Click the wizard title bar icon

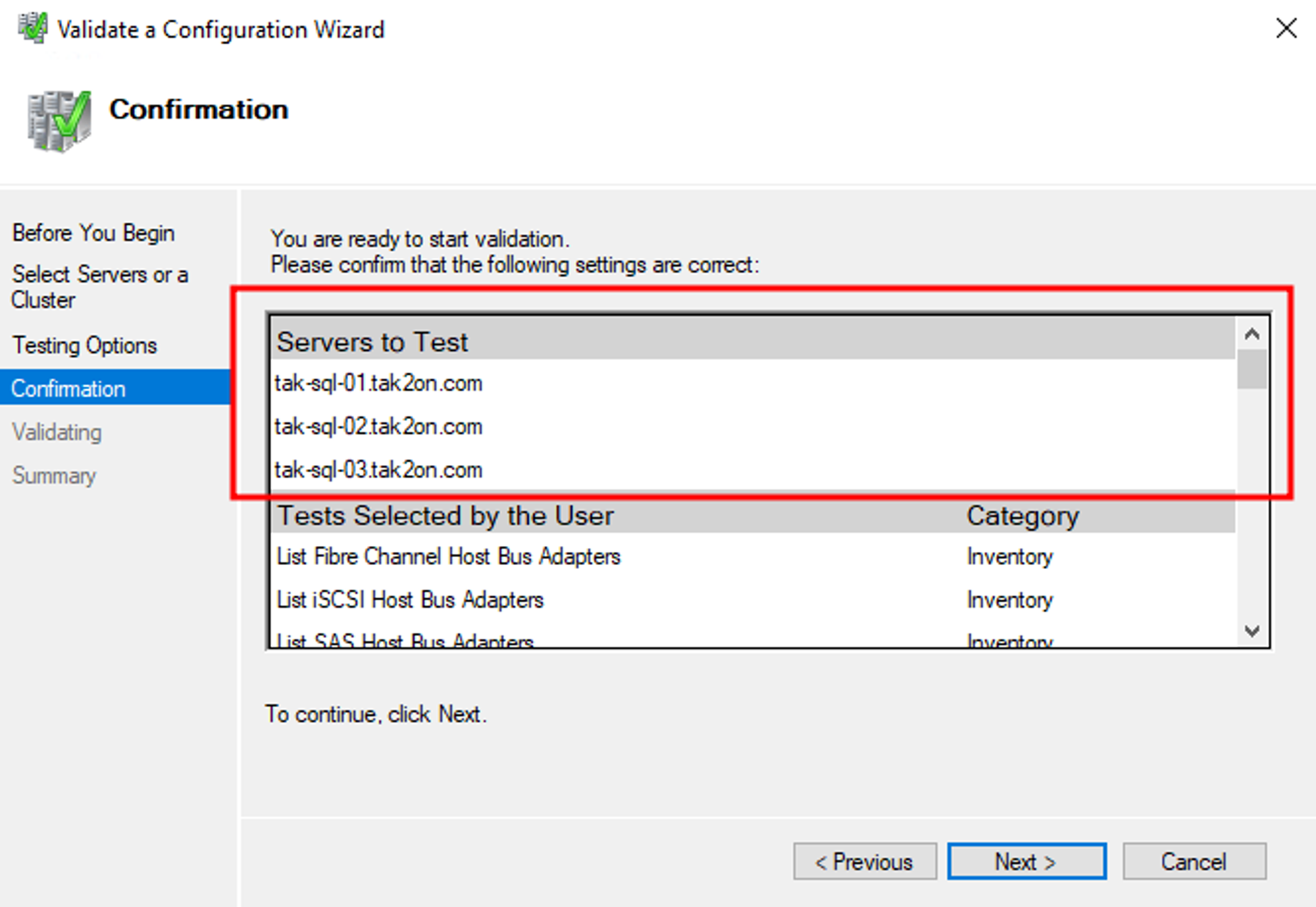click(32, 28)
